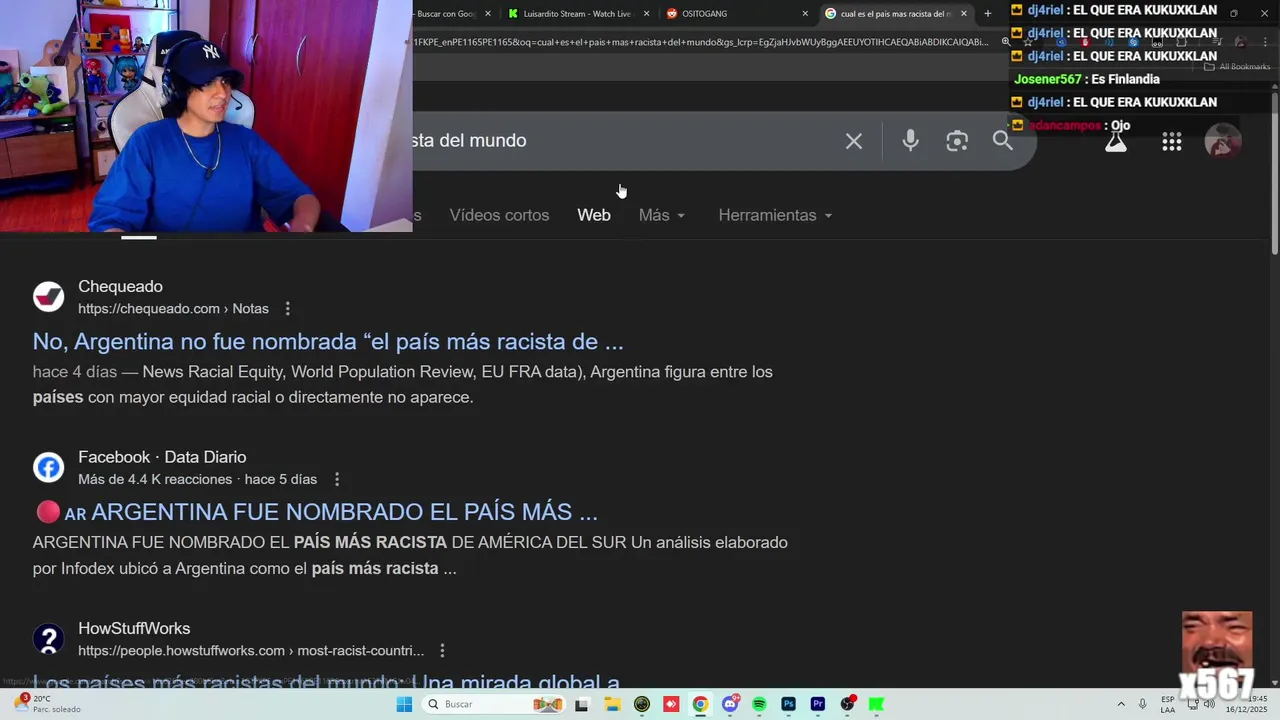Open Google Labs flask icon
The image size is (1280, 720).
1116,142
